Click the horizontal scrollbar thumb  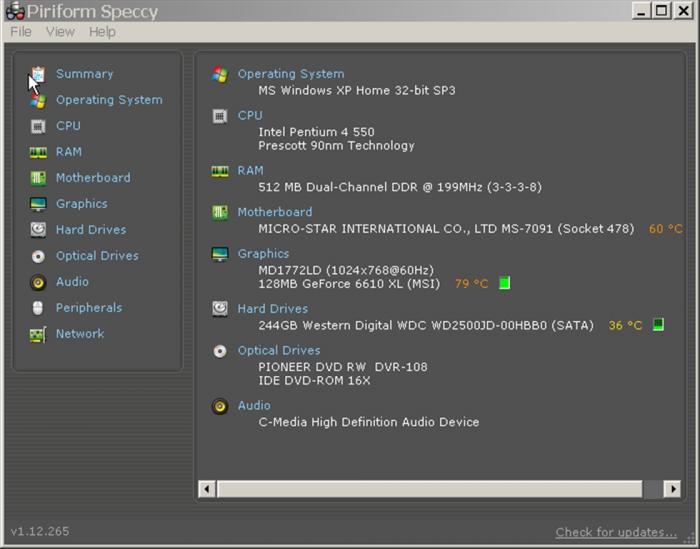[429, 489]
